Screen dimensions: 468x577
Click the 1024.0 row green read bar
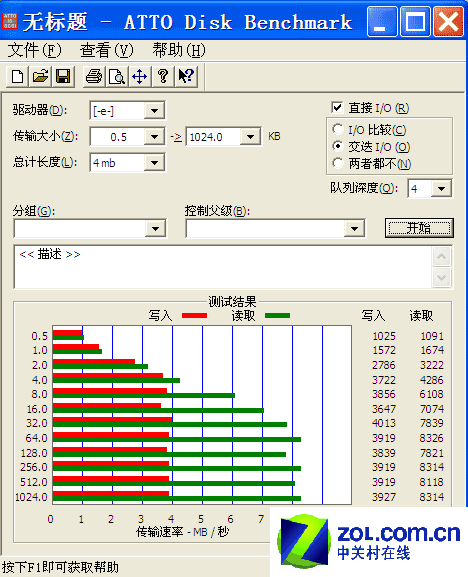pos(177,499)
